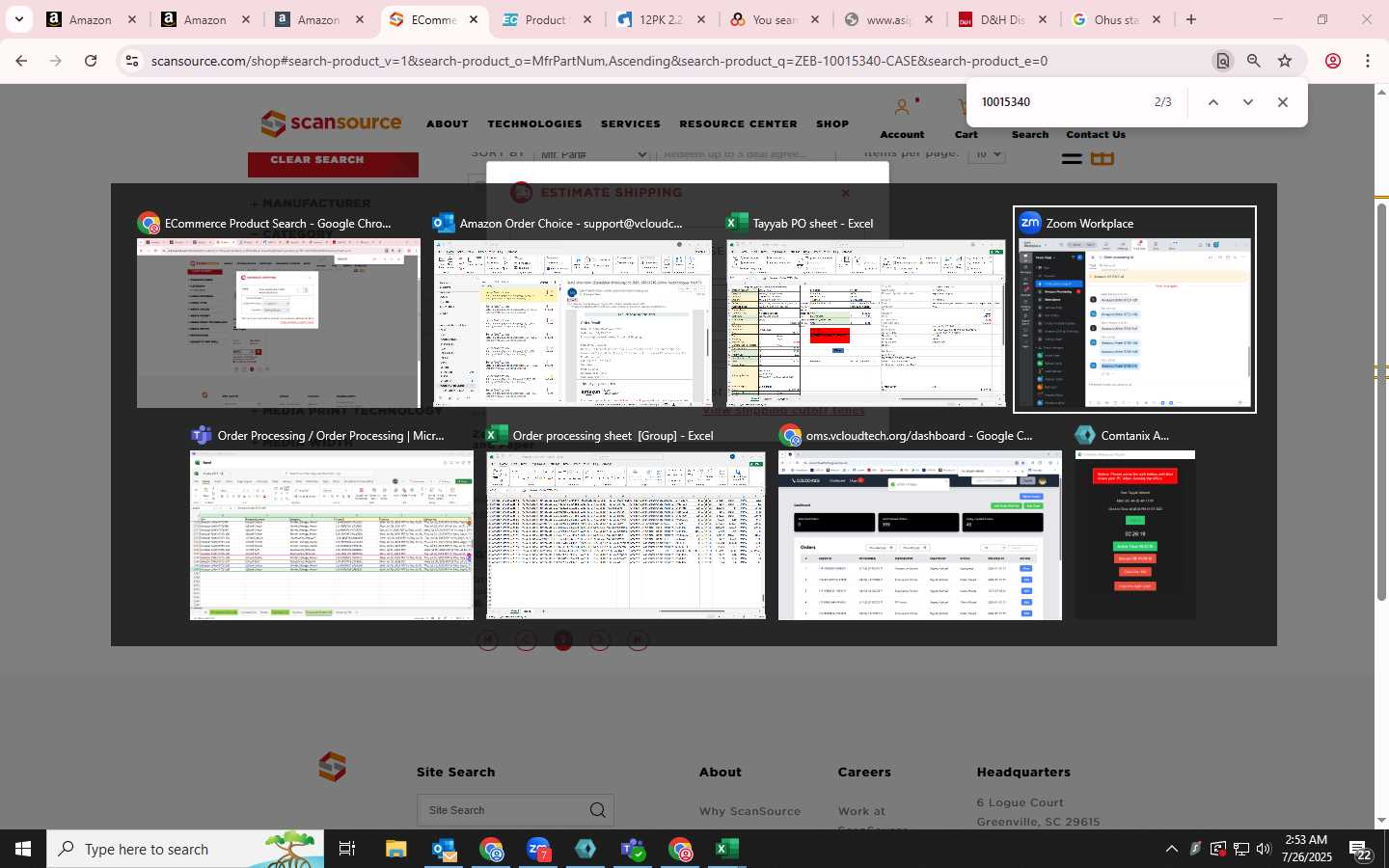View site information icon in address bar
The width and height of the screenshot is (1389, 868).
click(x=132, y=61)
